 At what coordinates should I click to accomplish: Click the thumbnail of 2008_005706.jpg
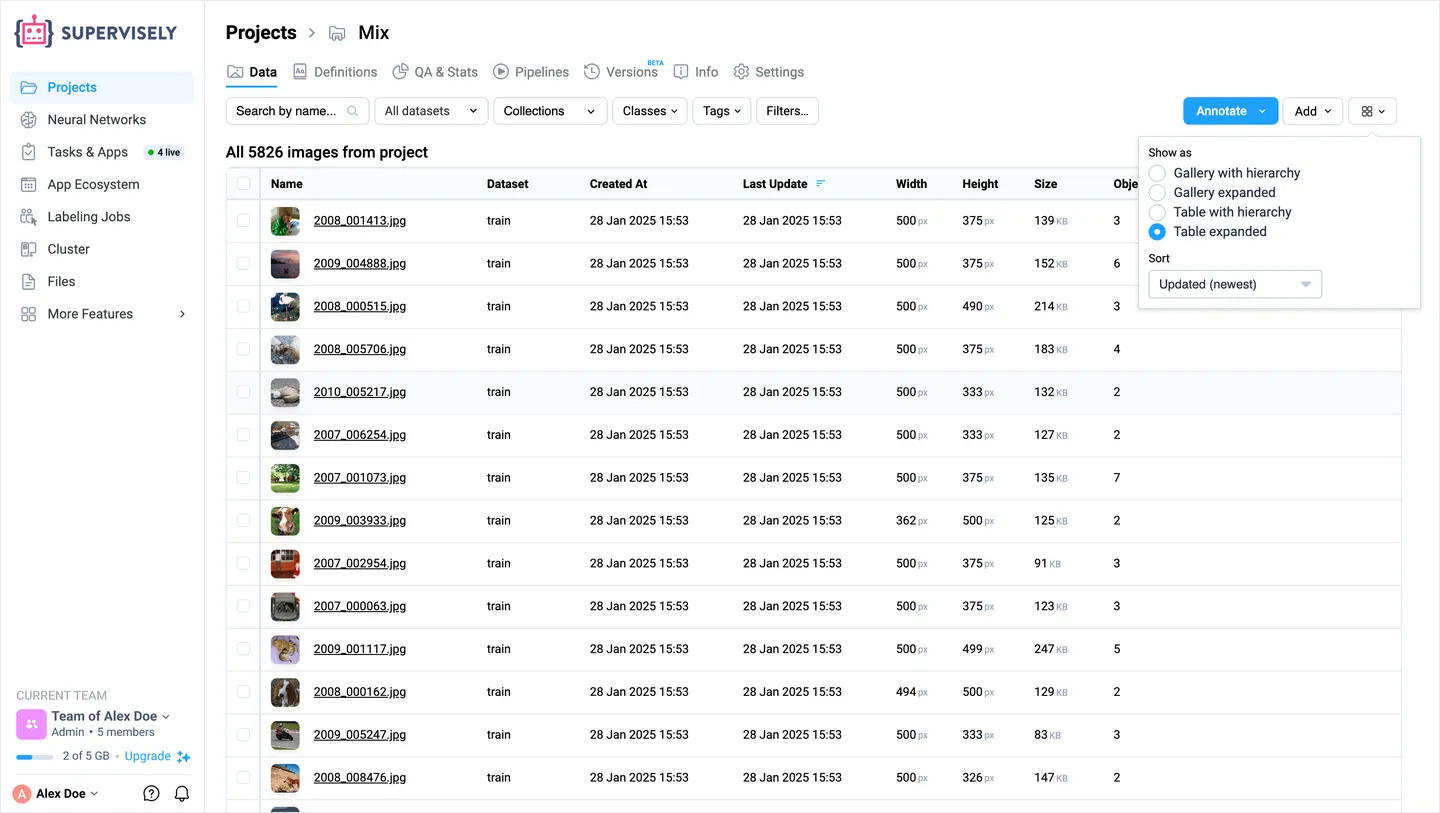coord(285,350)
